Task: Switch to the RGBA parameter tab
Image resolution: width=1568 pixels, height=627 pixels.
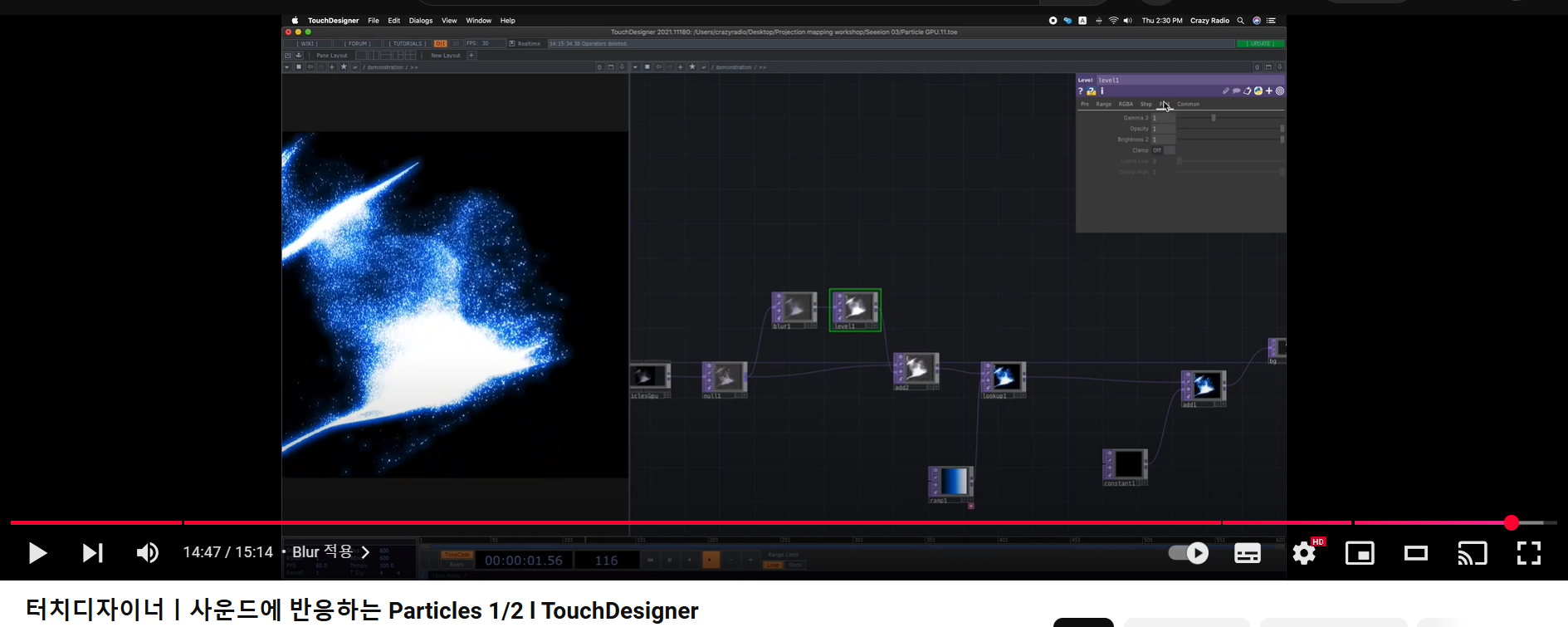Action: click(x=1126, y=105)
